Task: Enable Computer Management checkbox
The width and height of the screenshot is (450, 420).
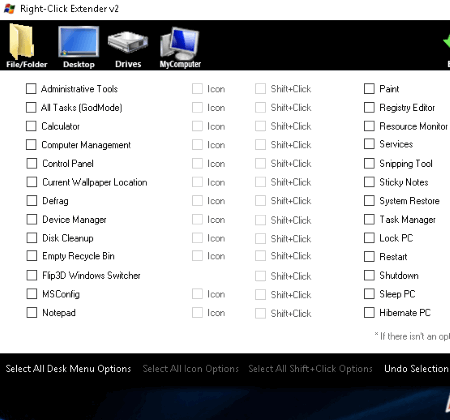Action: click(31, 145)
